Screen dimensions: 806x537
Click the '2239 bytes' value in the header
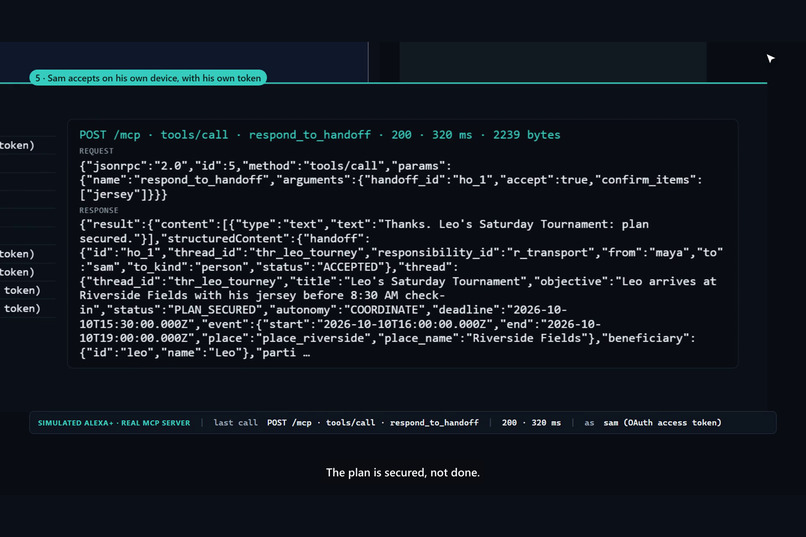click(x=526, y=135)
